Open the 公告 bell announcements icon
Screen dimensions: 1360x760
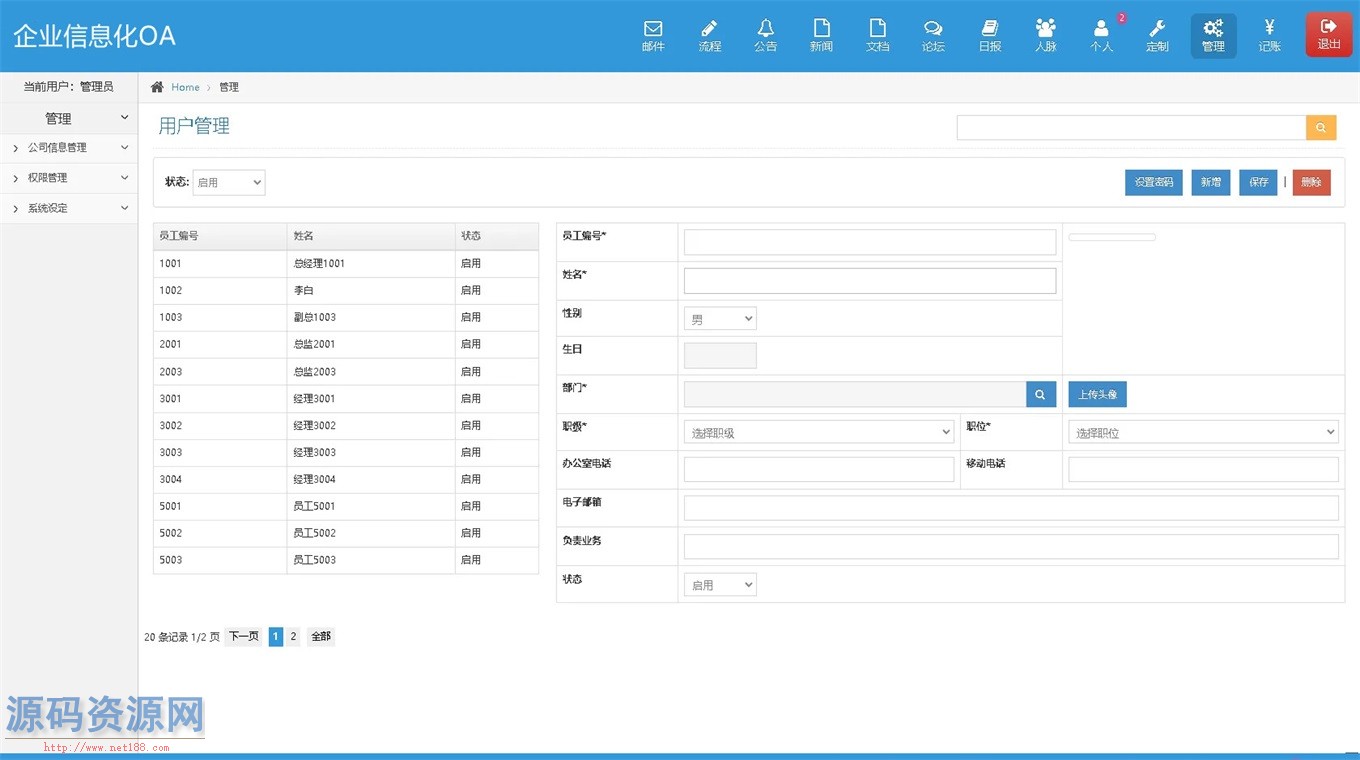(765, 36)
